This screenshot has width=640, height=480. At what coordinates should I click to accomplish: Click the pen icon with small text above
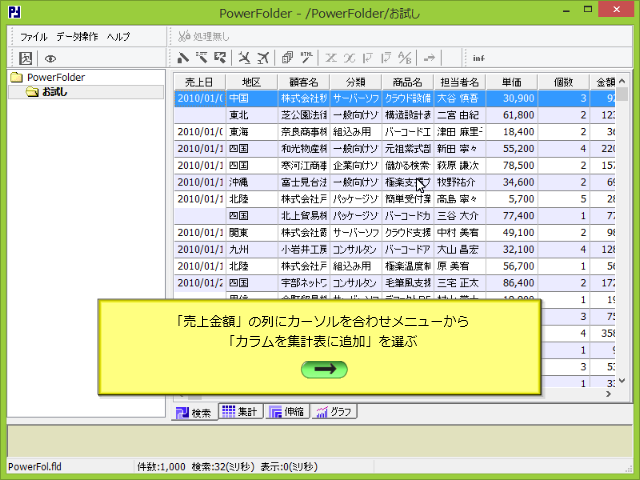coord(202,58)
